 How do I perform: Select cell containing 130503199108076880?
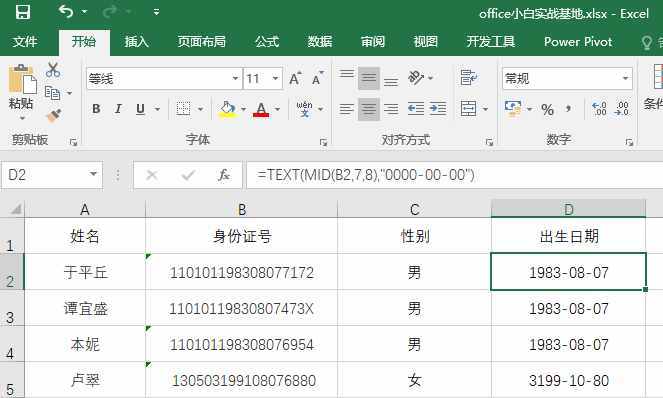coord(241,380)
